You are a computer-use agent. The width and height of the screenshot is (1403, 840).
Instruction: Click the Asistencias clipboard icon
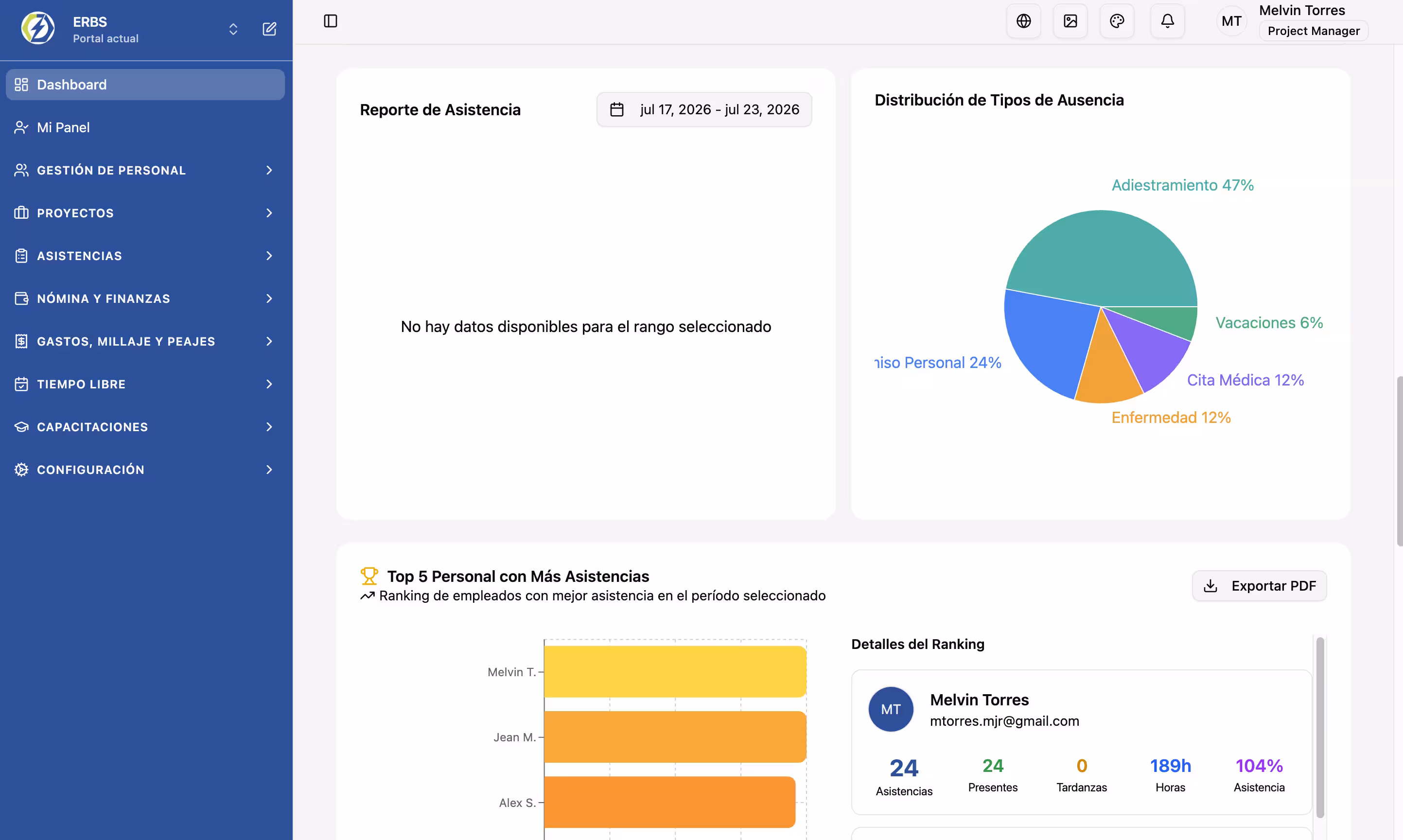click(x=21, y=256)
